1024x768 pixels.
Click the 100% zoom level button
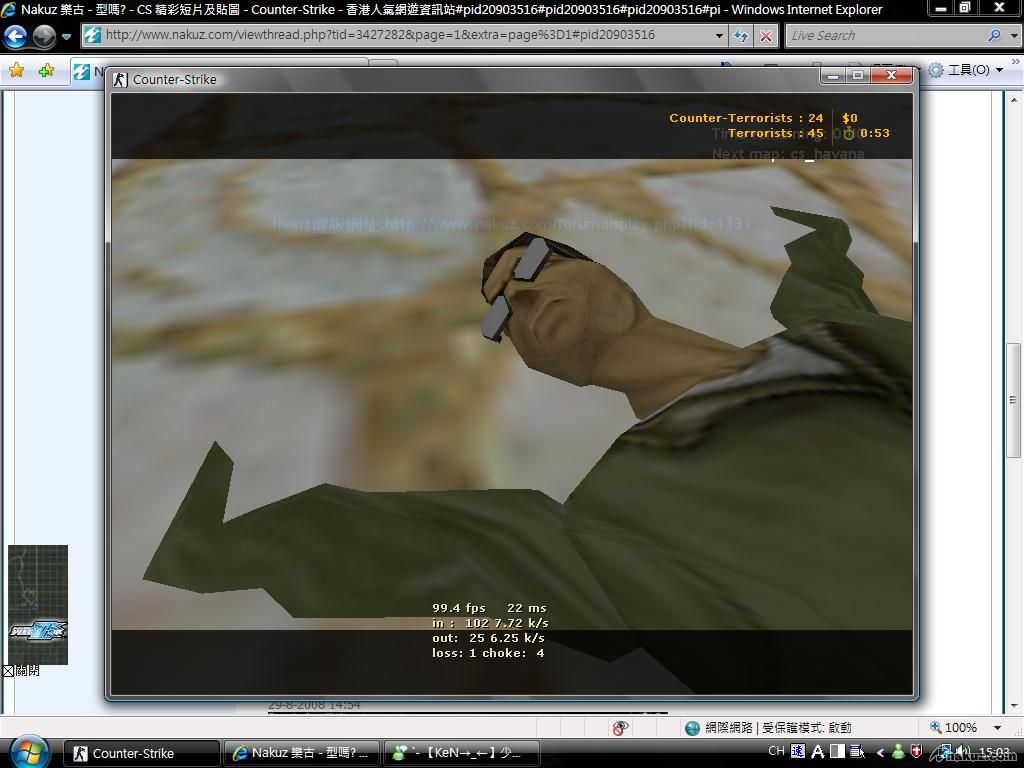(954, 728)
